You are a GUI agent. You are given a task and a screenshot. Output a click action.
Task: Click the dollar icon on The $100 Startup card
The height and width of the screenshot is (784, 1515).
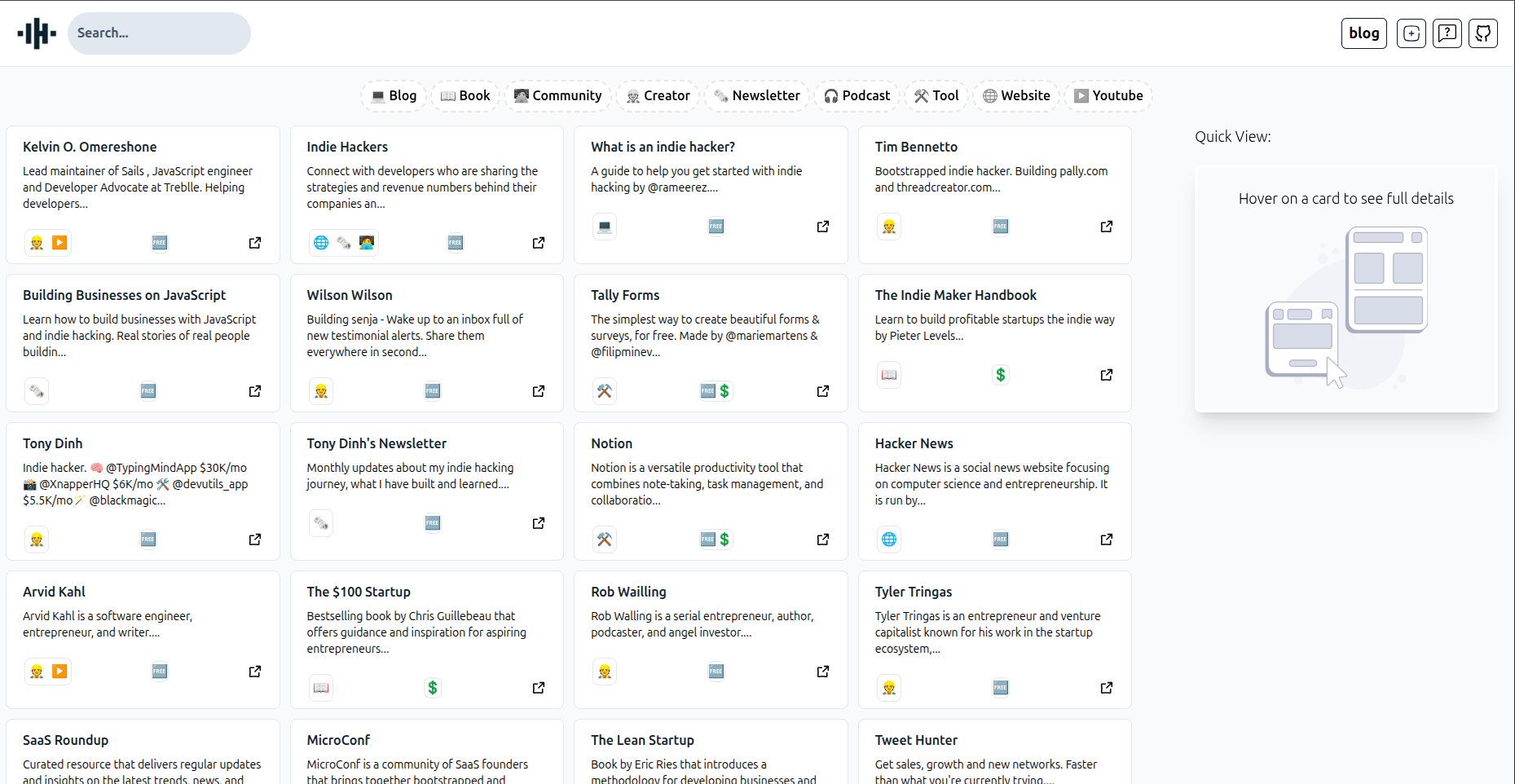[433, 687]
